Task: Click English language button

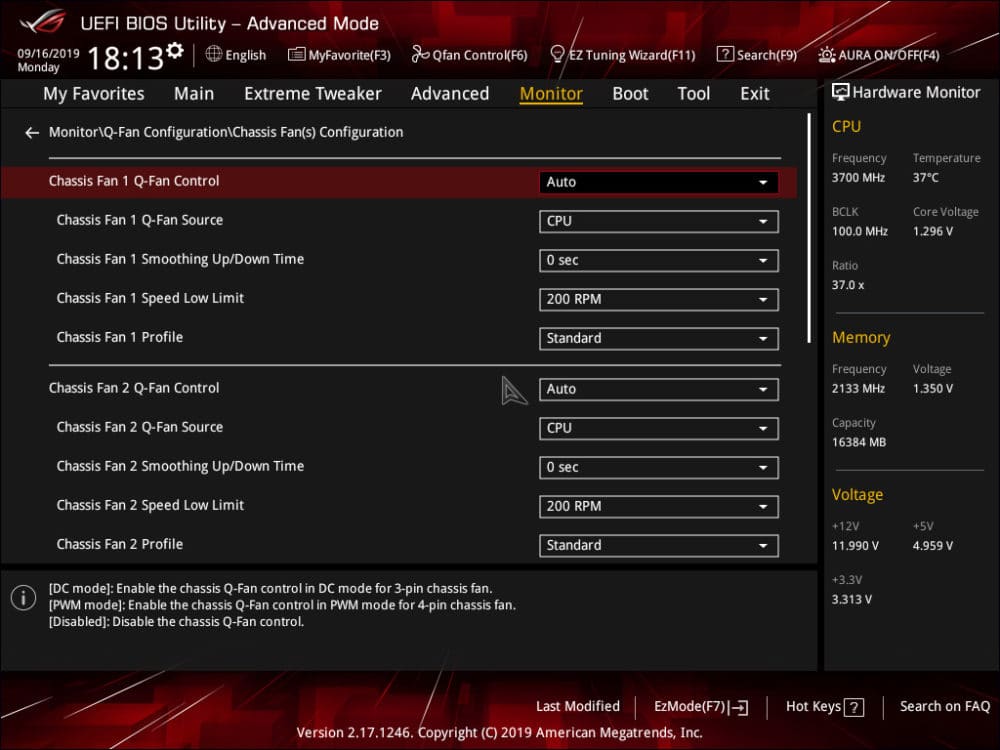Action: [x=246, y=55]
